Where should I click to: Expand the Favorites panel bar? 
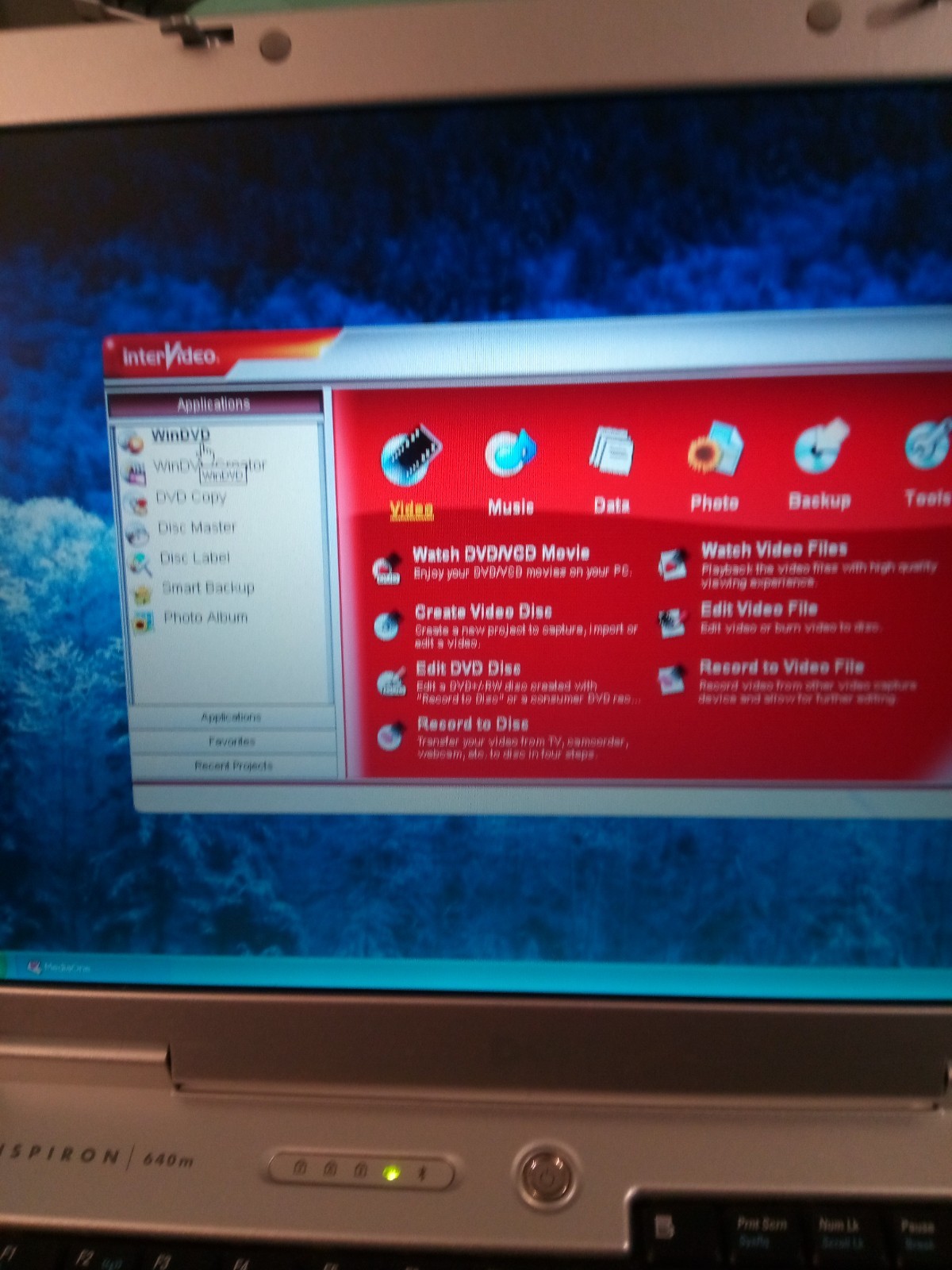tap(232, 741)
